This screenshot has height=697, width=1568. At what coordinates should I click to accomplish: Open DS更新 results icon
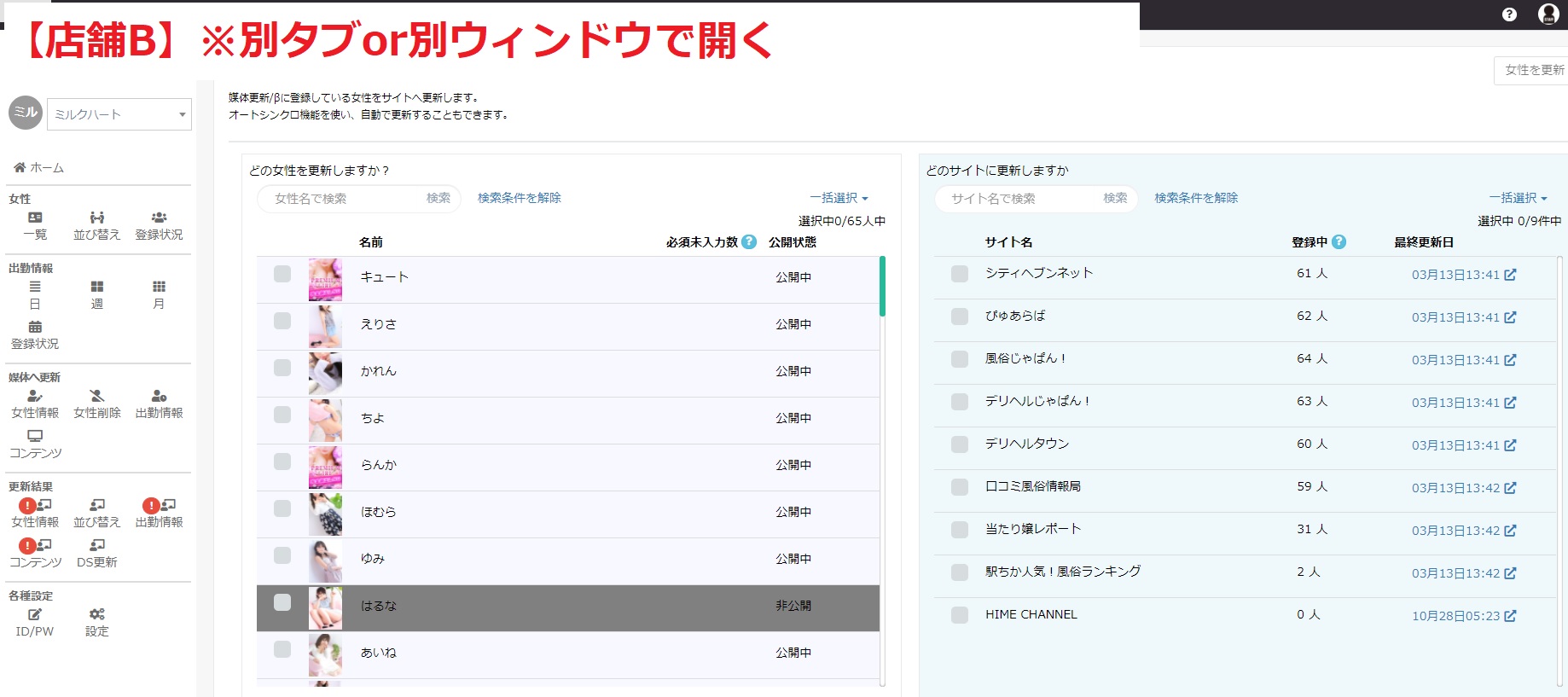point(96,554)
